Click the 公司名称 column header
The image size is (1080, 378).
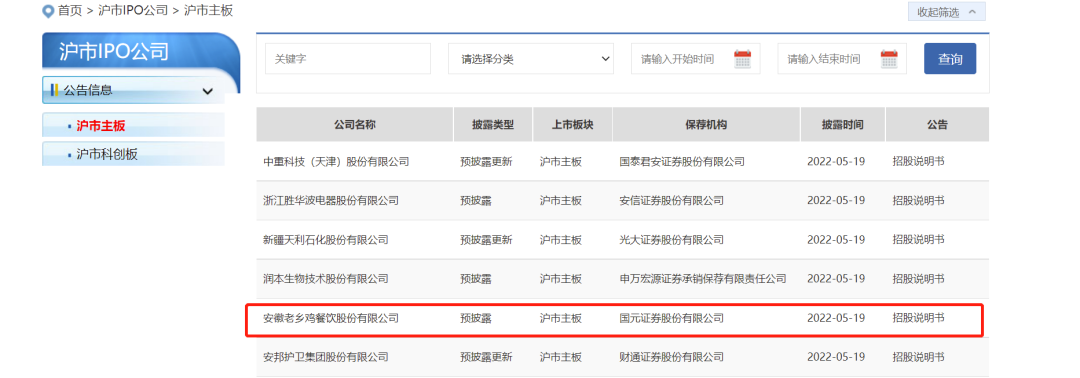click(355, 125)
